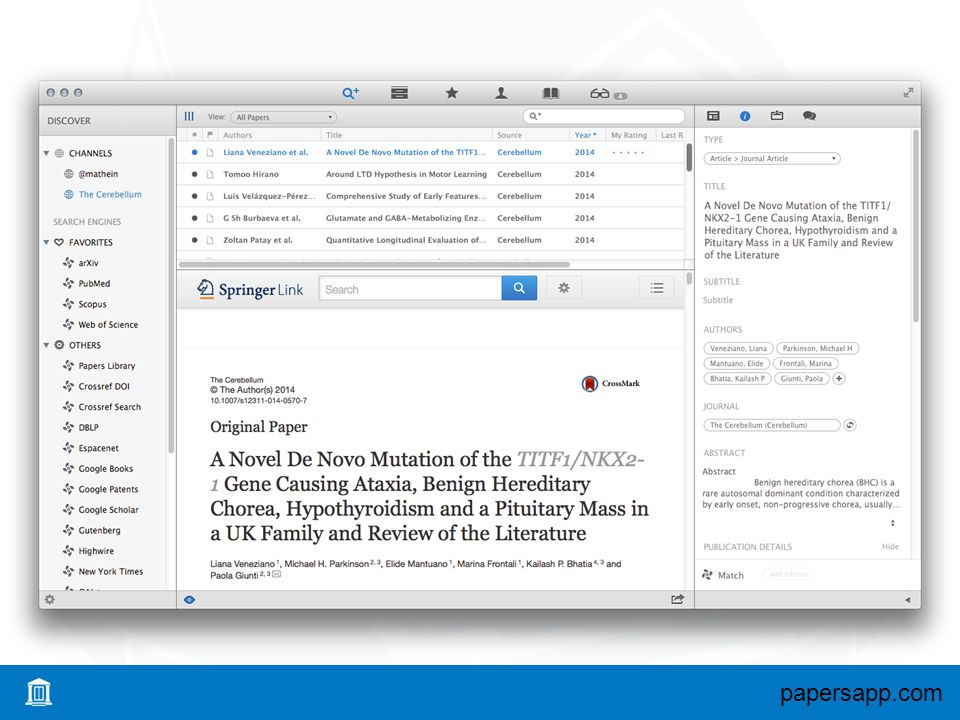Open the Sources book icon in toolbar
The height and width of the screenshot is (720, 960).
[x=550, y=93]
